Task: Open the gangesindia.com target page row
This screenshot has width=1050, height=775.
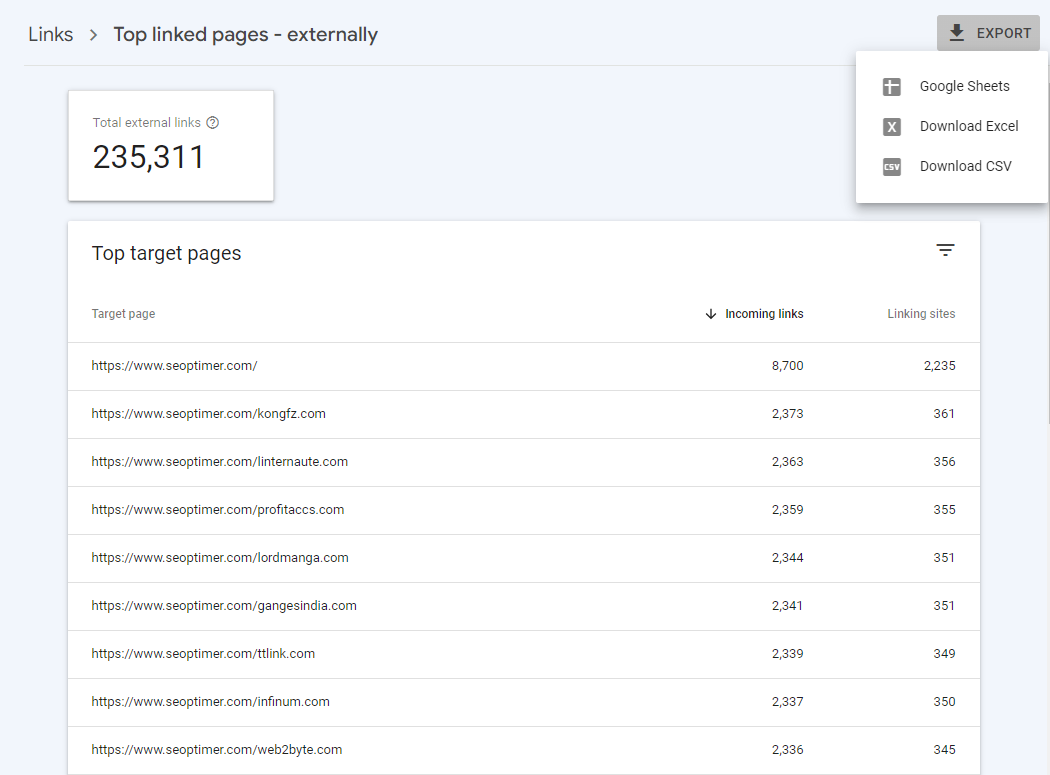Action: [x=223, y=606]
